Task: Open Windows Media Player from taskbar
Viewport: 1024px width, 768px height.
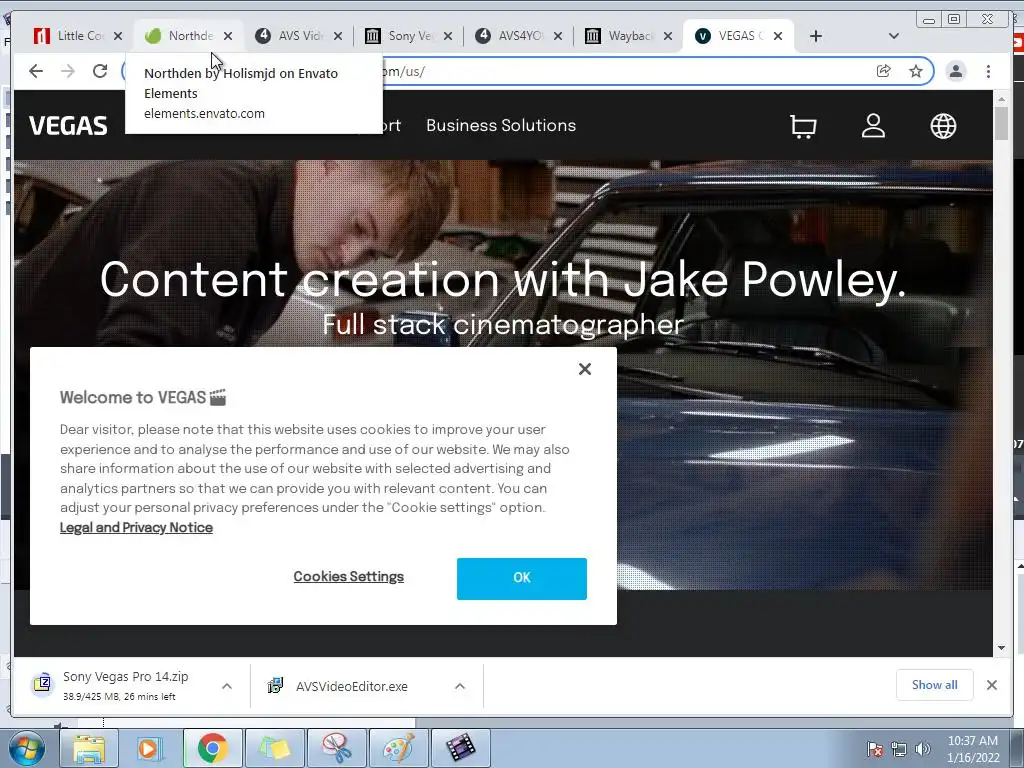Action: [150, 748]
